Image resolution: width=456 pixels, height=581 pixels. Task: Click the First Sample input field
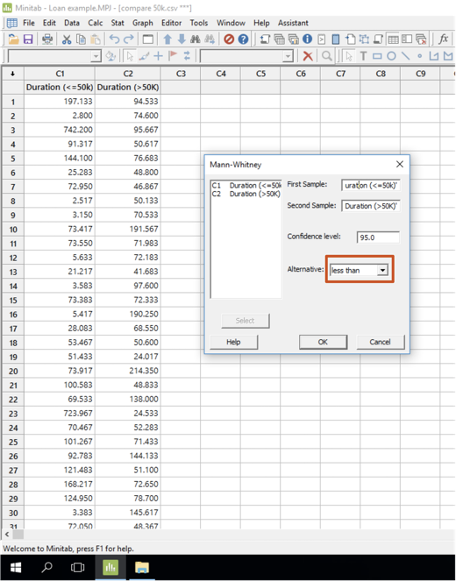[370, 185]
